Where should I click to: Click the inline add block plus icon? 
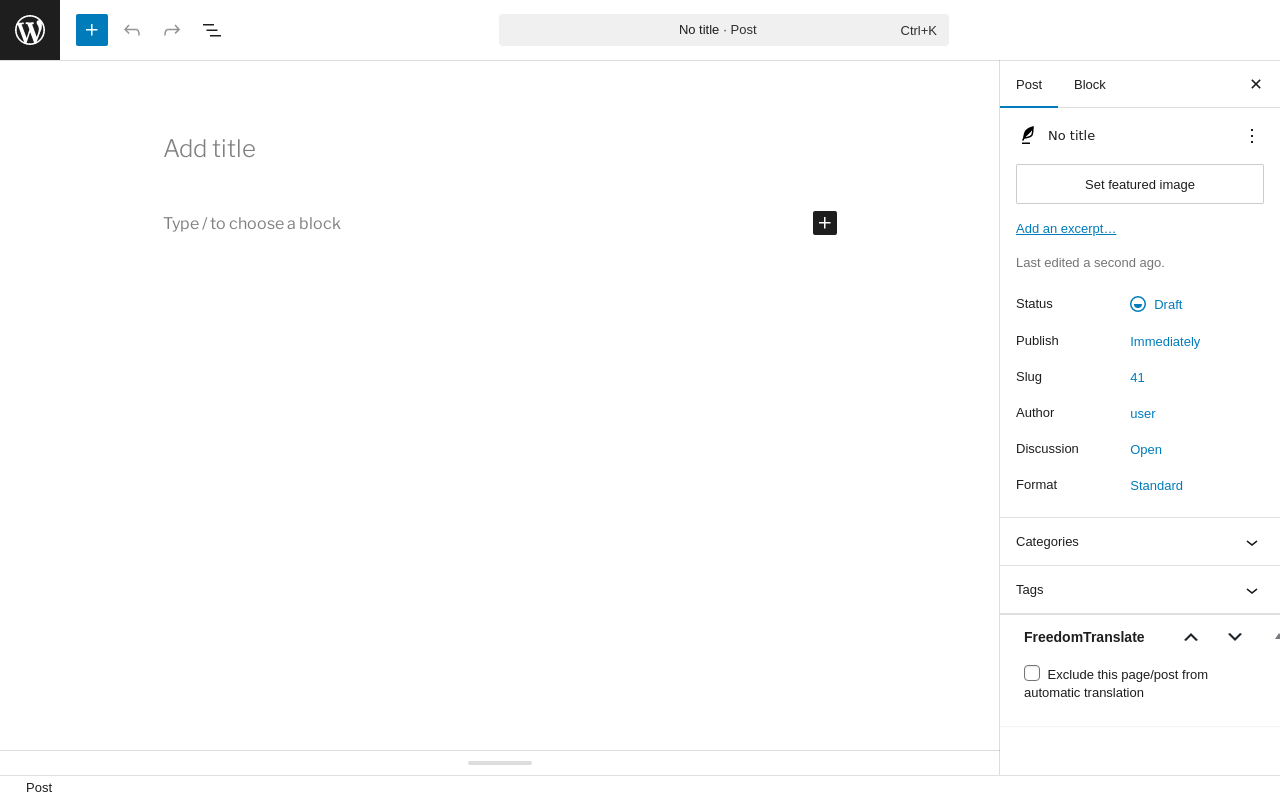(x=825, y=223)
